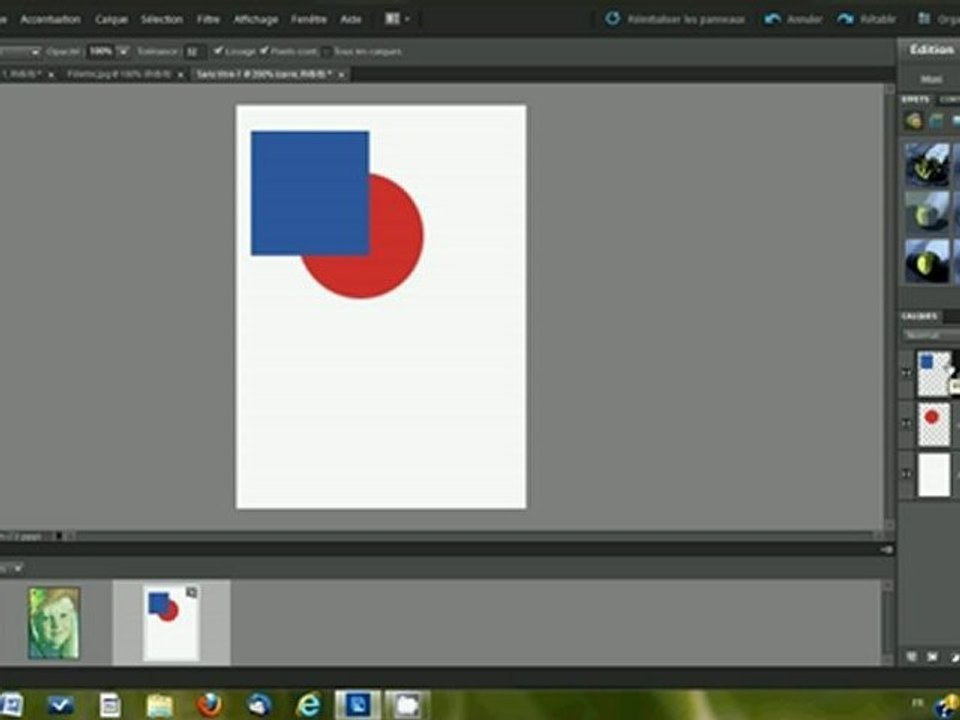Select the second effect thumbnail in Effets
This screenshot has height=720, width=960.
tap(927, 212)
